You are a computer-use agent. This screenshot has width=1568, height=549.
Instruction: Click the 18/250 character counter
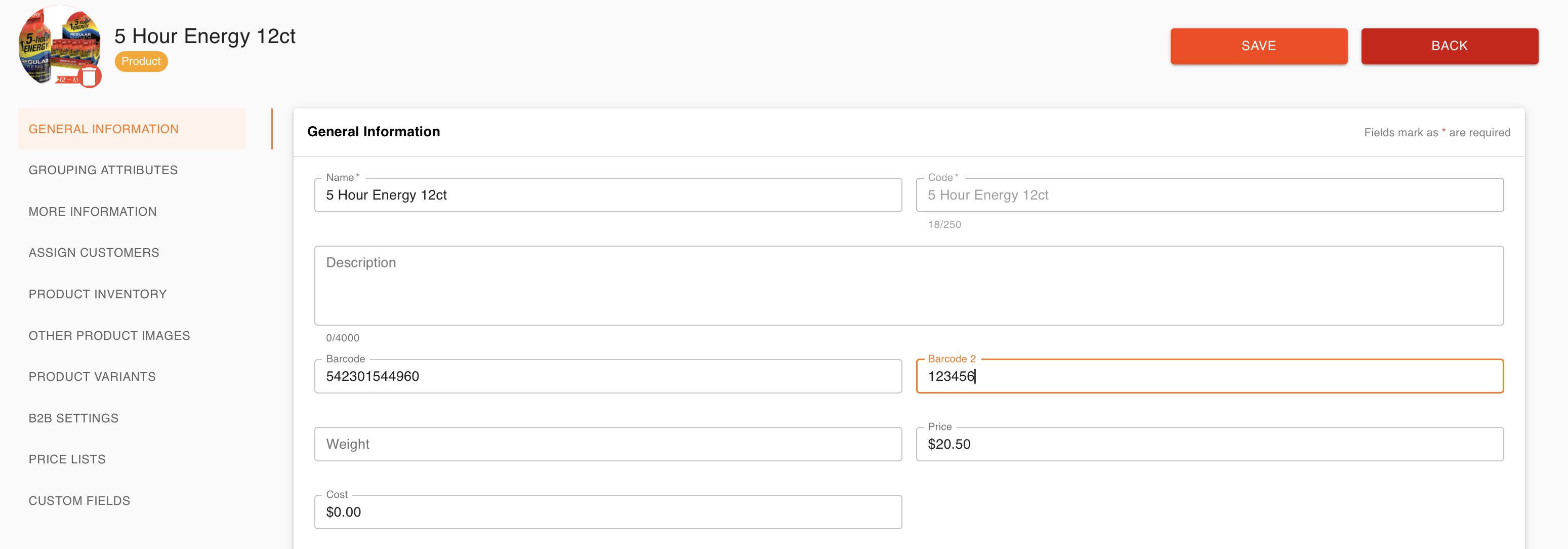(944, 224)
